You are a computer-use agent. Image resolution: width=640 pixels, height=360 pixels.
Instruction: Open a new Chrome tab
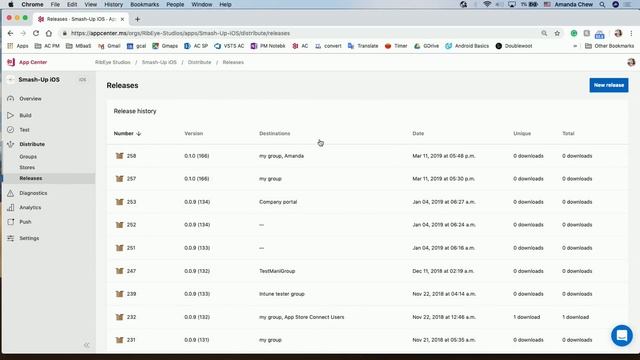(x=138, y=19)
